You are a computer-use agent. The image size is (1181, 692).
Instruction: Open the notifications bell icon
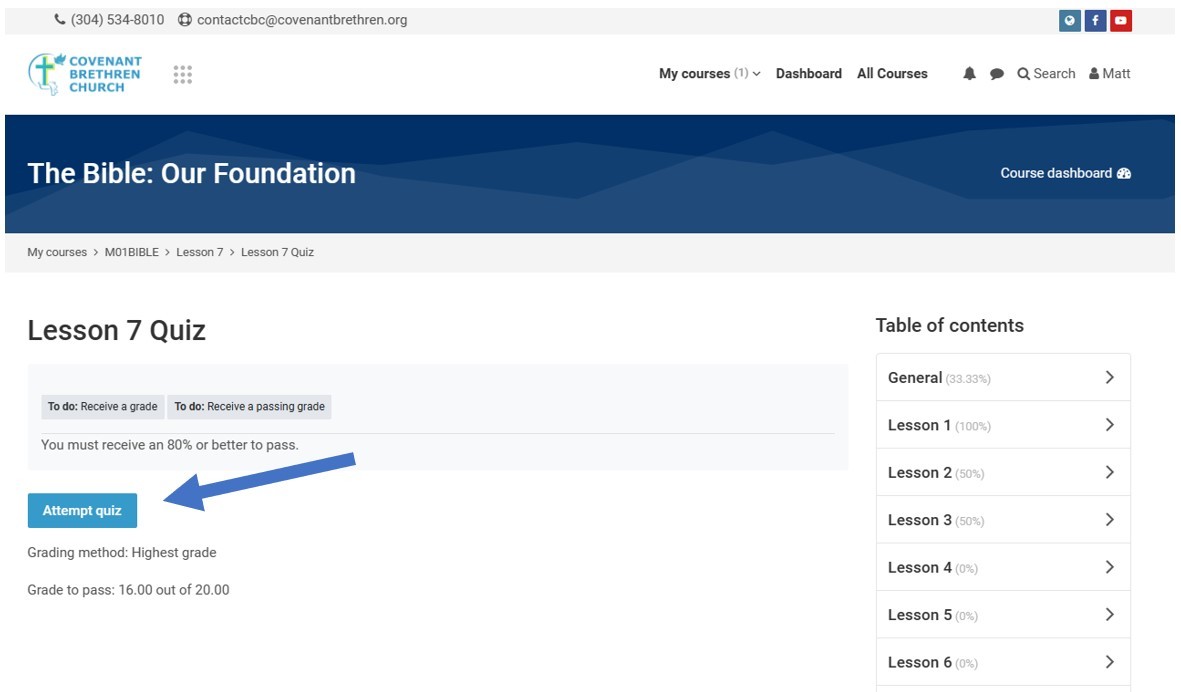969,73
